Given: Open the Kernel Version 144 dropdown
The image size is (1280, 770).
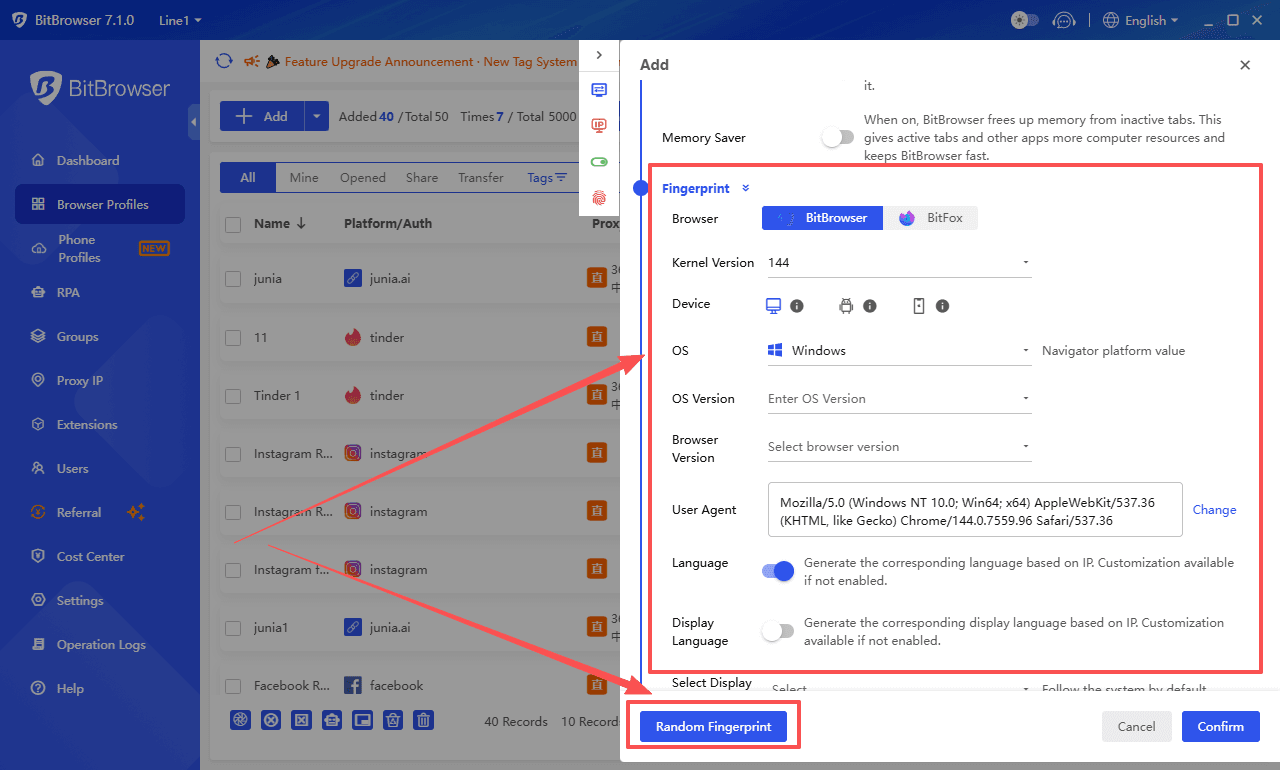Looking at the screenshot, I should (x=898, y=263).
